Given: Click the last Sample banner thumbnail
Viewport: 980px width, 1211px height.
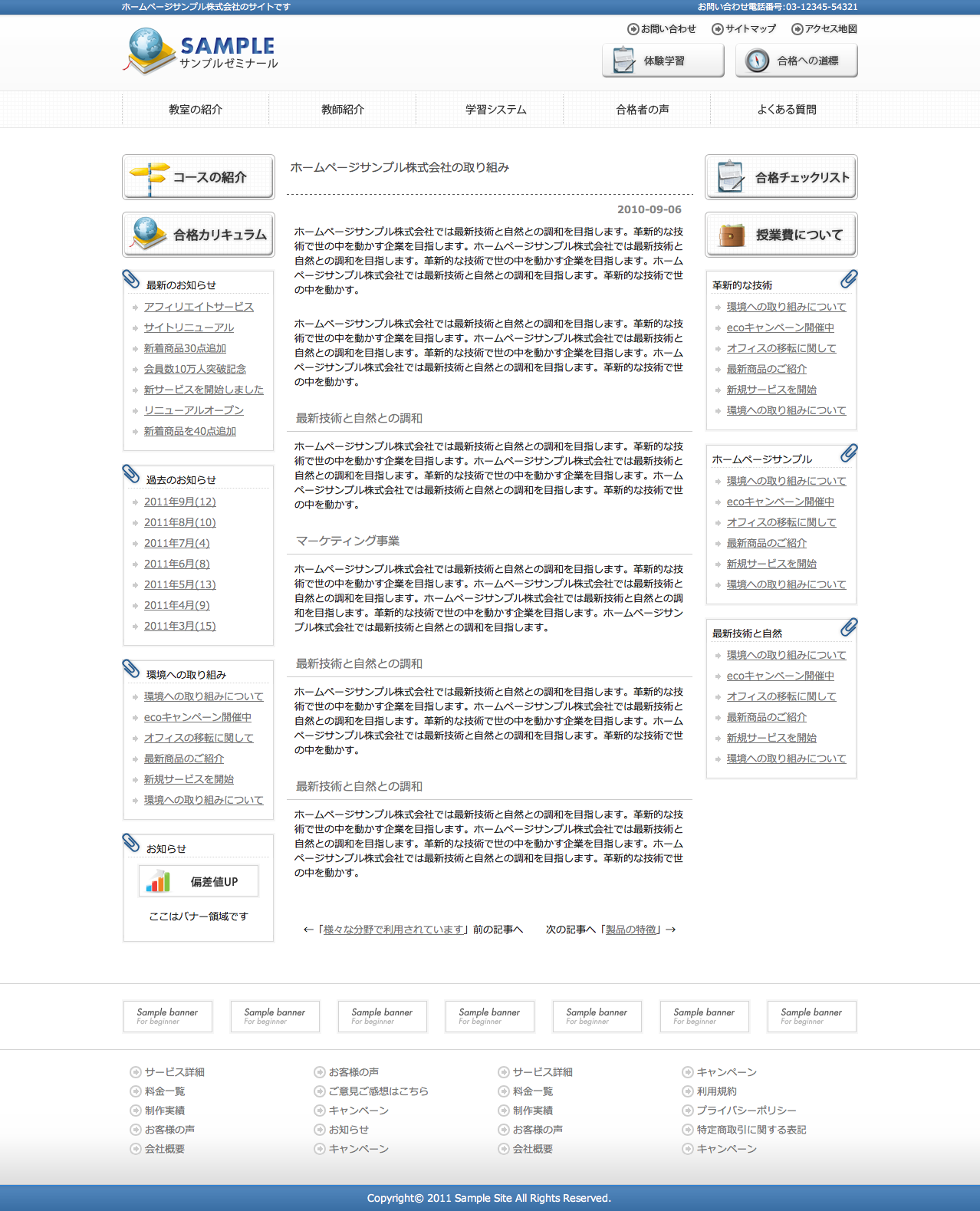Looking at the screenshot, I should click(x=812, y=1016).
